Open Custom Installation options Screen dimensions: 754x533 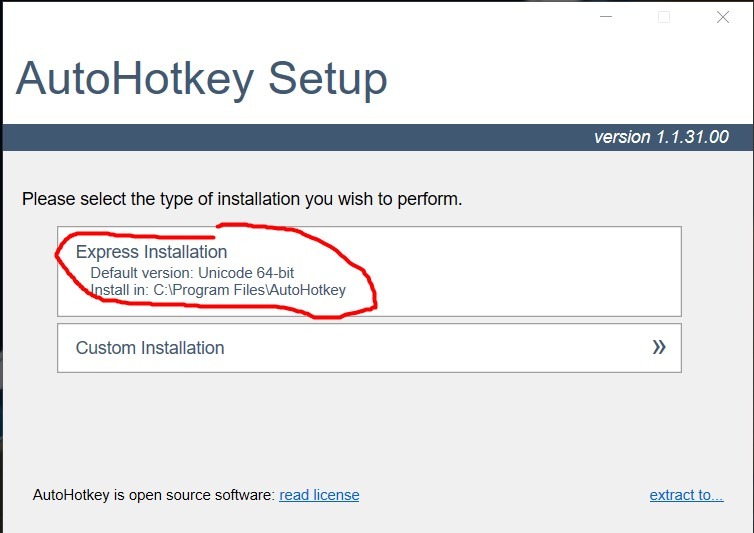(x=369, y=348)
